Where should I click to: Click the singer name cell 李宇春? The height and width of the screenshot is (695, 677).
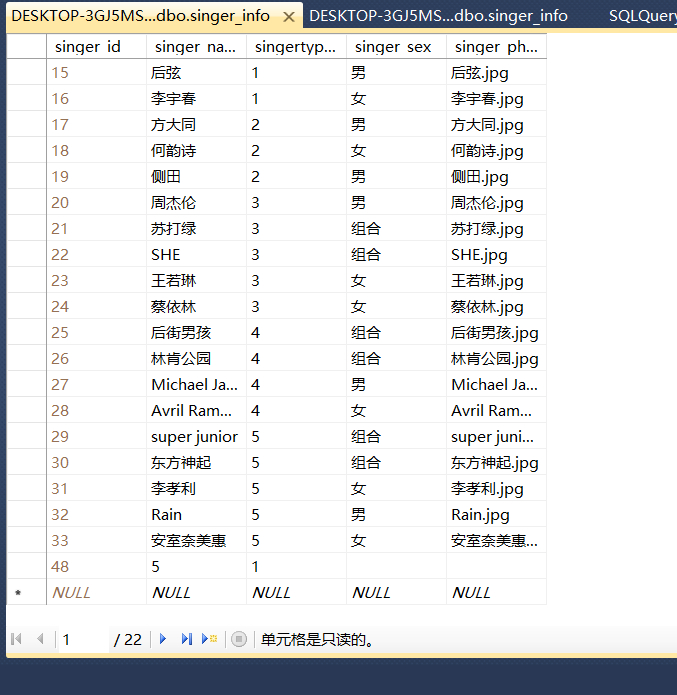[196, 98]
